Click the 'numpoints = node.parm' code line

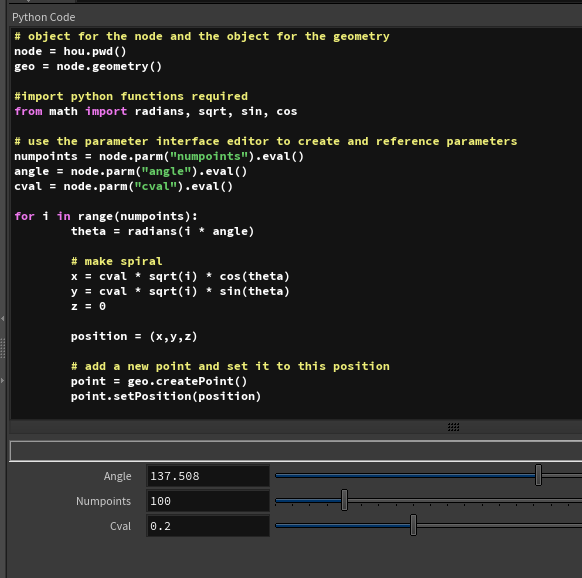159,156
